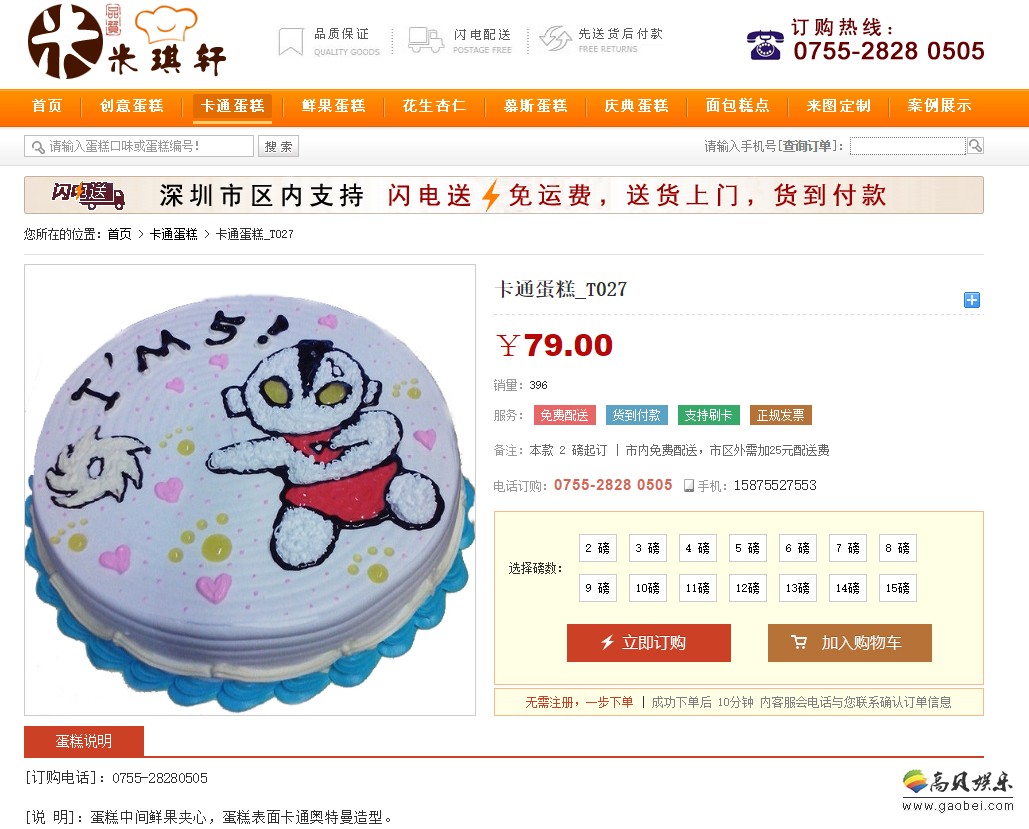Click the quality goods bookmark icon

[x=291, y=41]
